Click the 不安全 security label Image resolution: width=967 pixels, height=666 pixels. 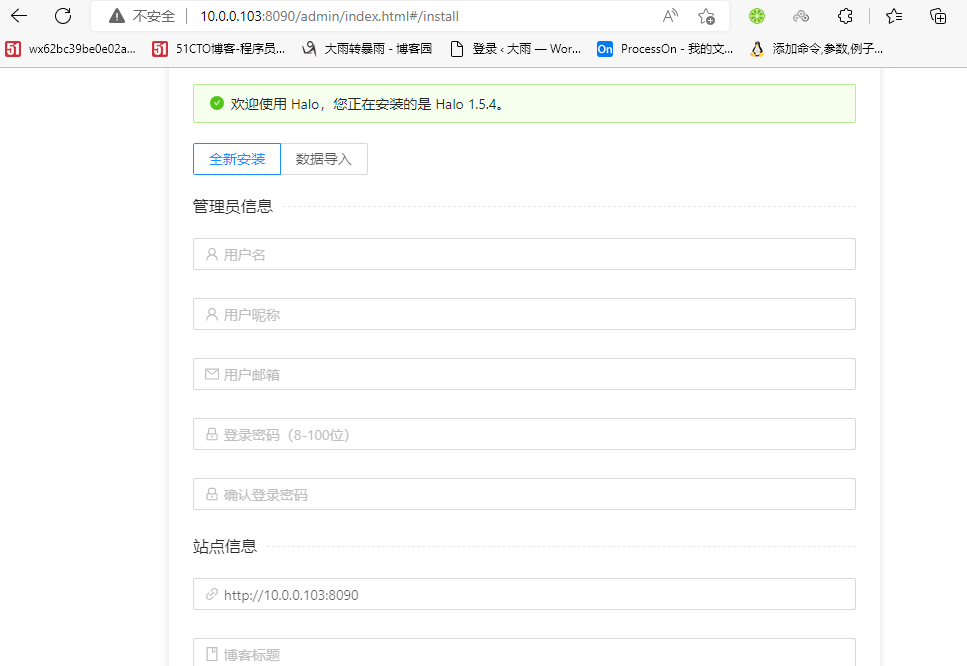(154, 17)
